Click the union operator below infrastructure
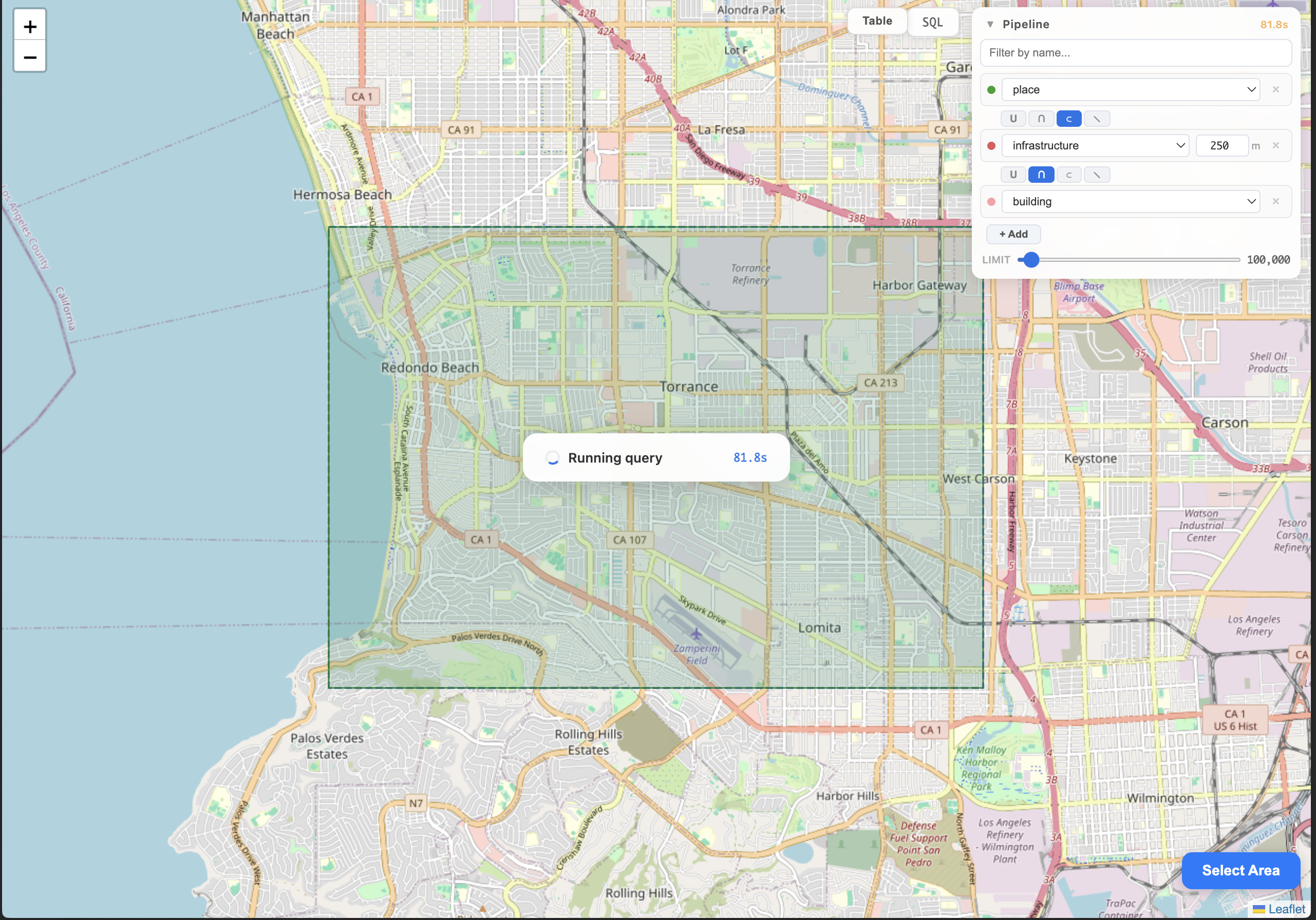Image resolution: width=1316 pixels, height=920 pixels. (1013, 174)
